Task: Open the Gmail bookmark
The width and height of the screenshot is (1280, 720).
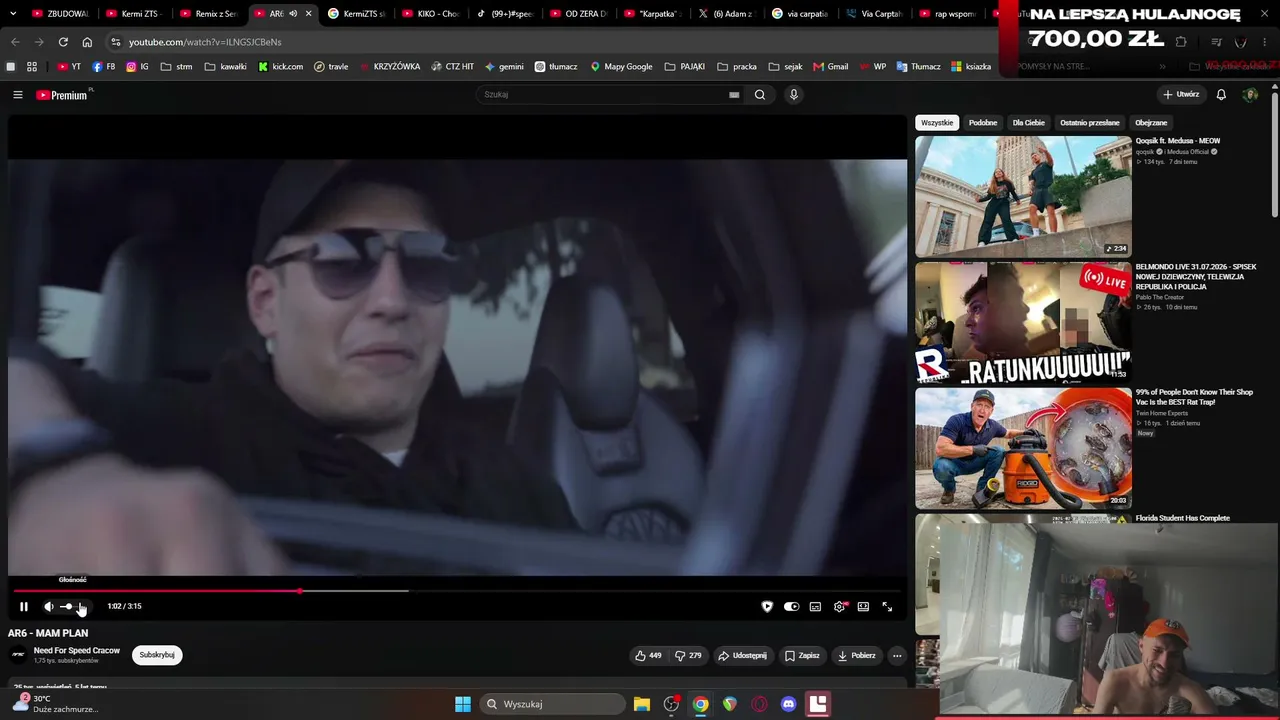Action: (x=831, y=67)
